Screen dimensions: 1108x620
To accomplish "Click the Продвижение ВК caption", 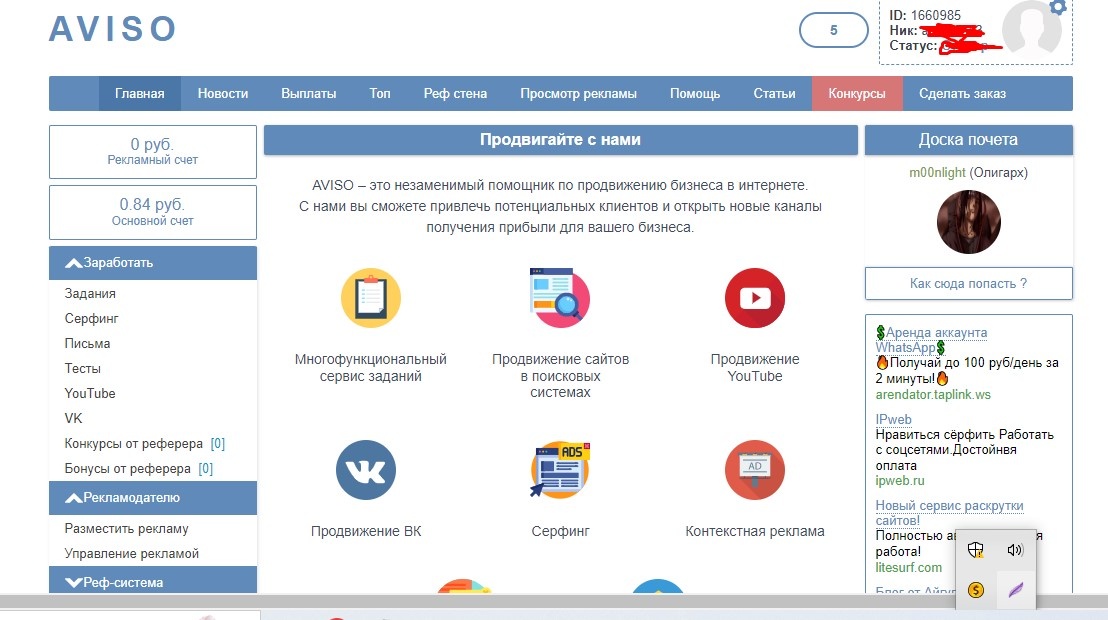I will tap(366, 532).
